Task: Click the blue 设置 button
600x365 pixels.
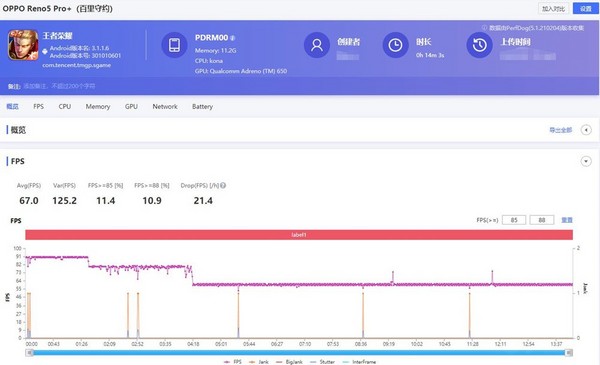Action: point(585,8)
